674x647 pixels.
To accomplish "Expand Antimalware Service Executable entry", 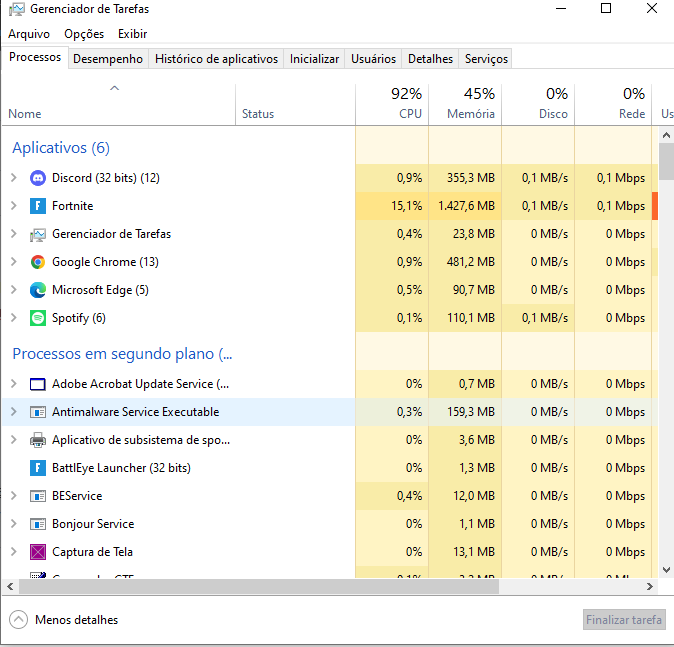I will (14, 411).
